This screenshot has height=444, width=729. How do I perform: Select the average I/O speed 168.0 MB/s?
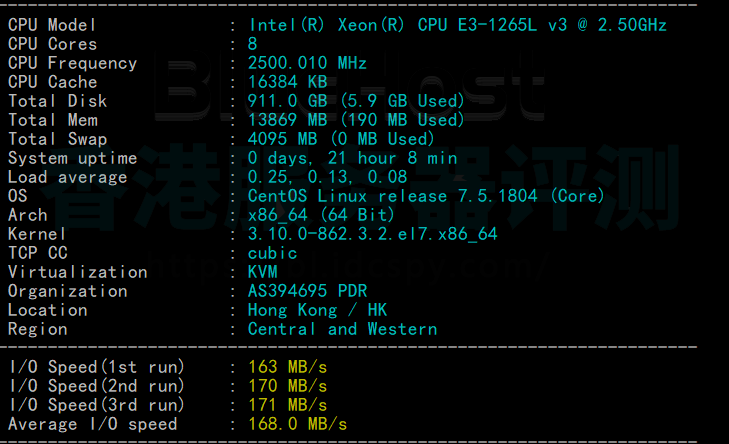[x=297, y=424]
